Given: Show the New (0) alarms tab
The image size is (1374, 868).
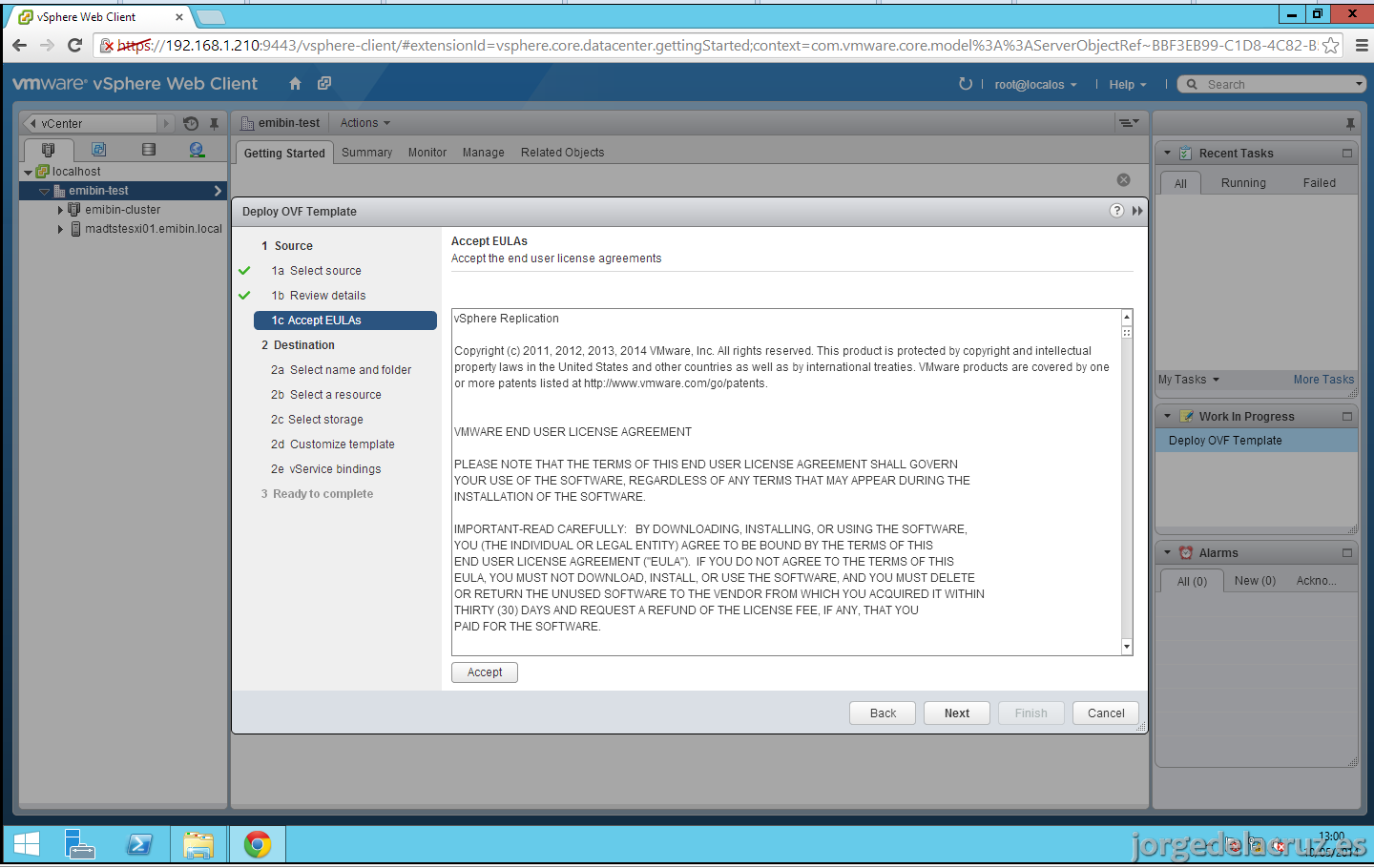Looking at the screenshot, I should click(x=1255, y=581).
